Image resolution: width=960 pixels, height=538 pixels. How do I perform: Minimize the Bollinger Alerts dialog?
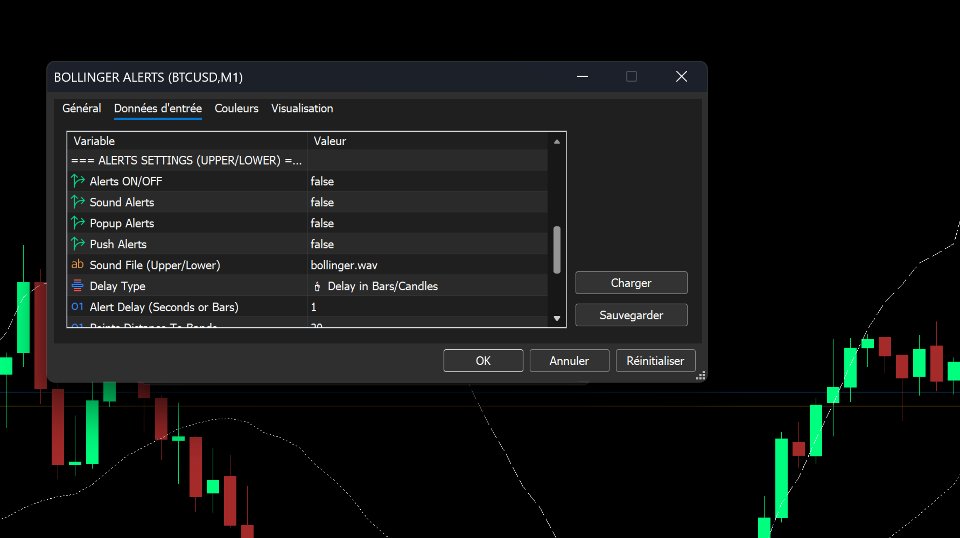pos(582,77)
